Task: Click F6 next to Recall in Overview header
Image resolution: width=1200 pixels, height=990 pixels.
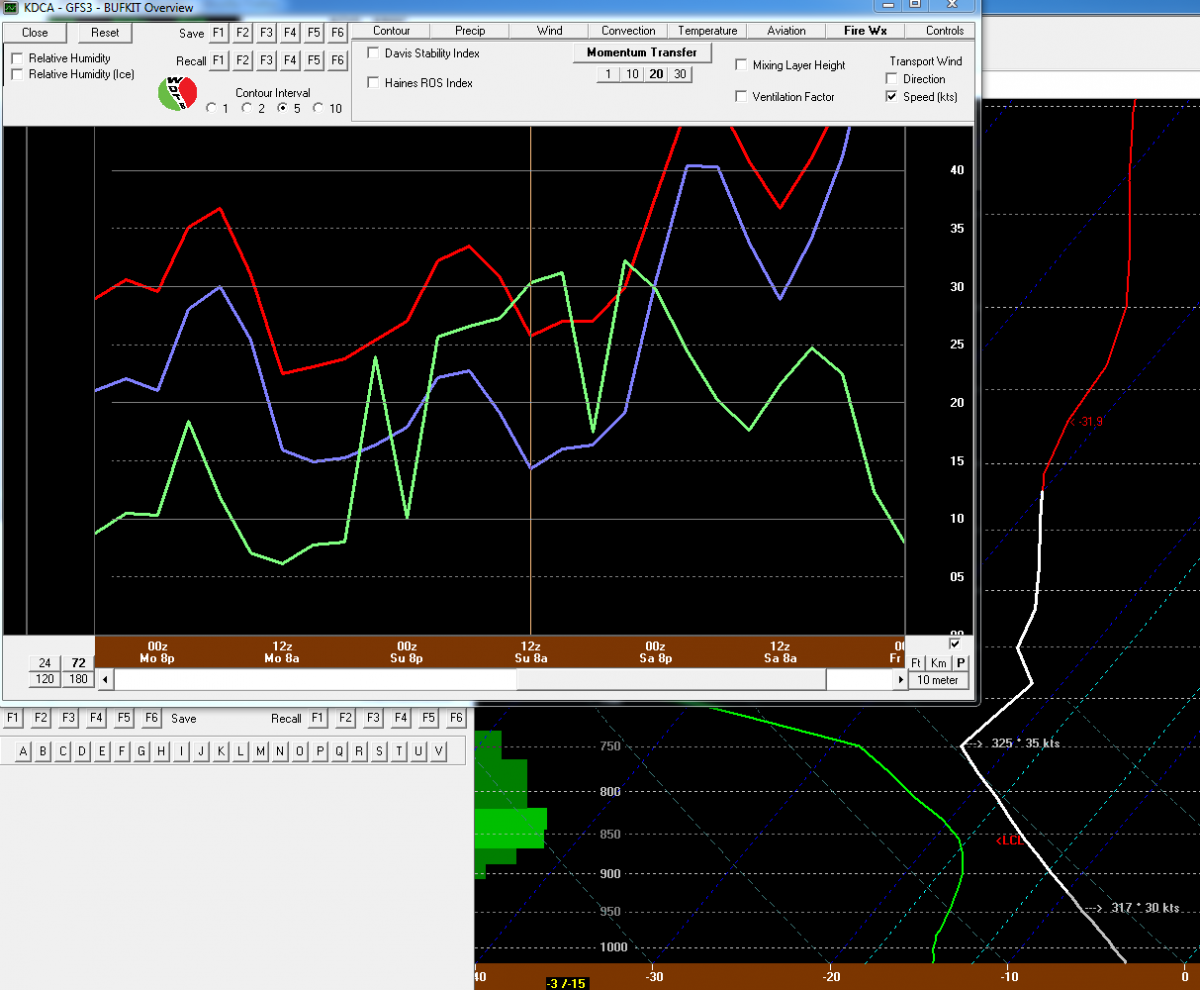Action: (338, 61)
